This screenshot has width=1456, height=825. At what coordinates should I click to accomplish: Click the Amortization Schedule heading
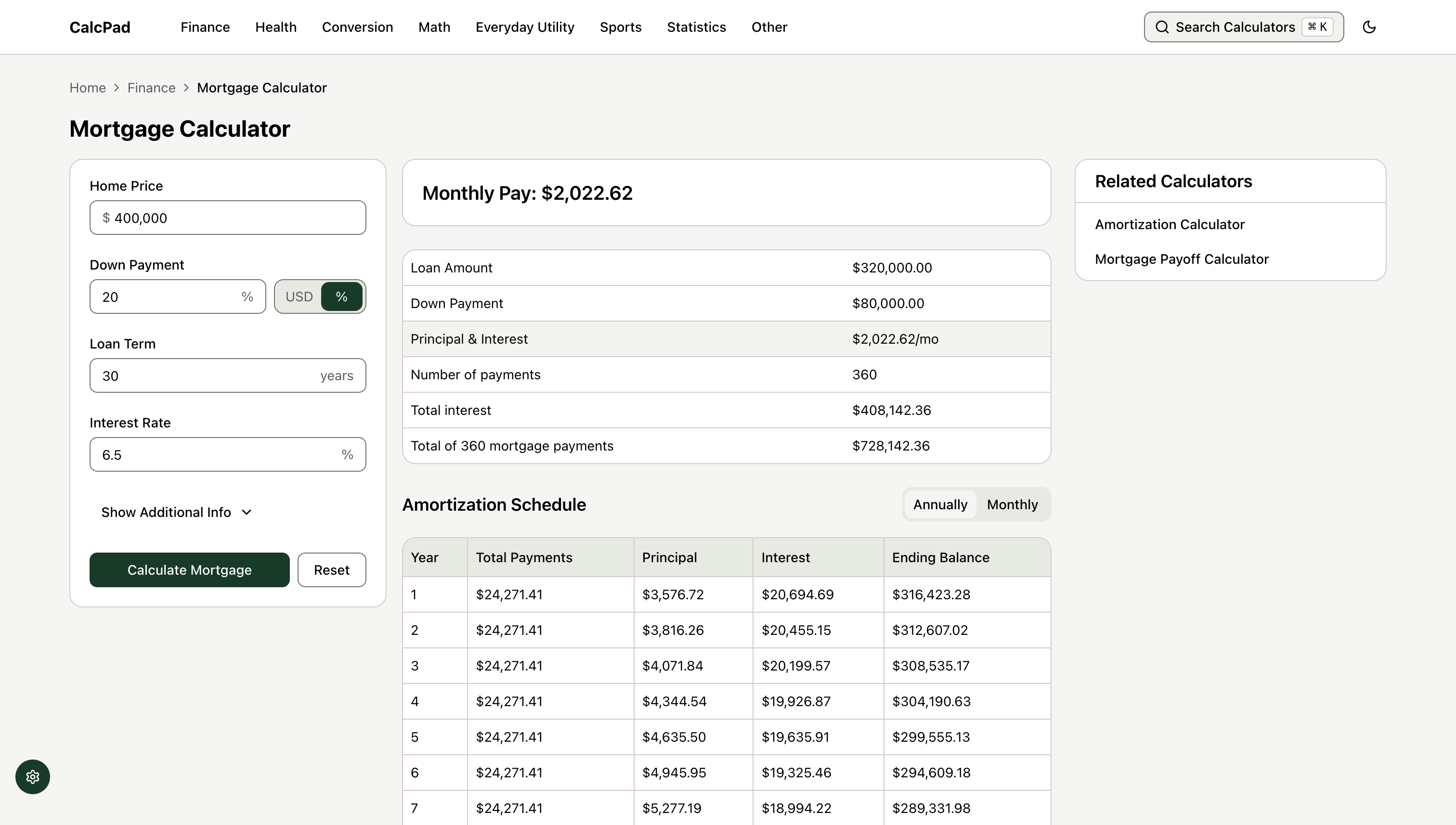tap(494, 505)
